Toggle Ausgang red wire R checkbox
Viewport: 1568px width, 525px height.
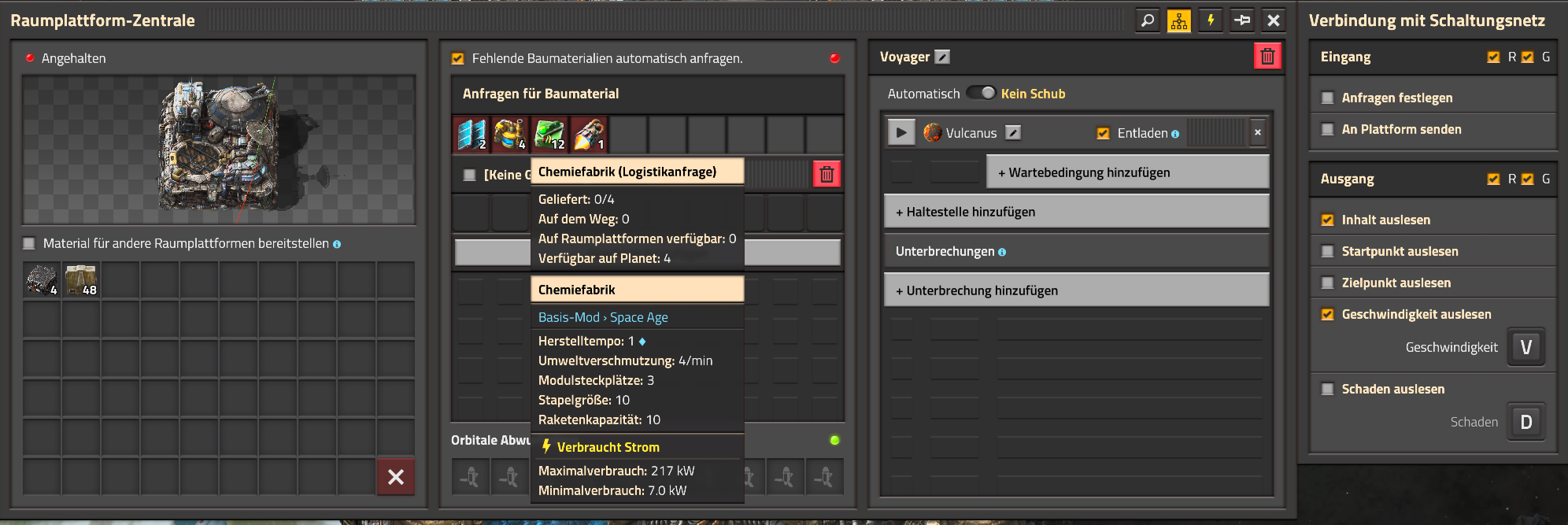point(1493,179)
